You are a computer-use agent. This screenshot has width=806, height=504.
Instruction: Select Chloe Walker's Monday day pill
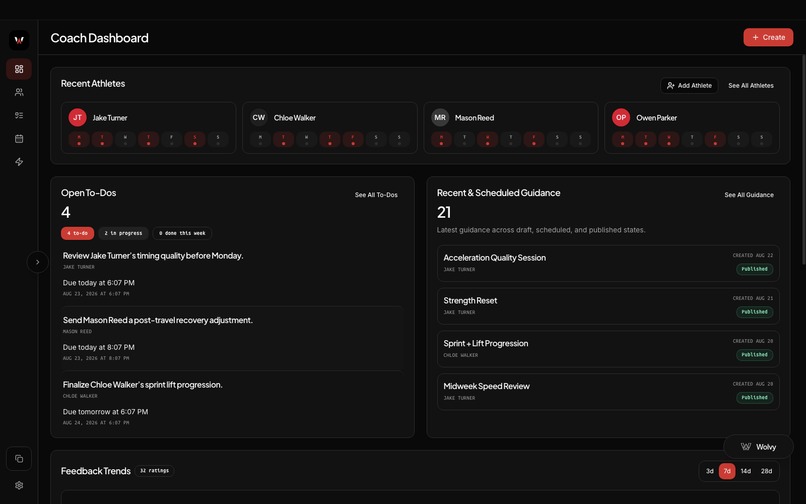pyautogui.click(x=261, y=139)
